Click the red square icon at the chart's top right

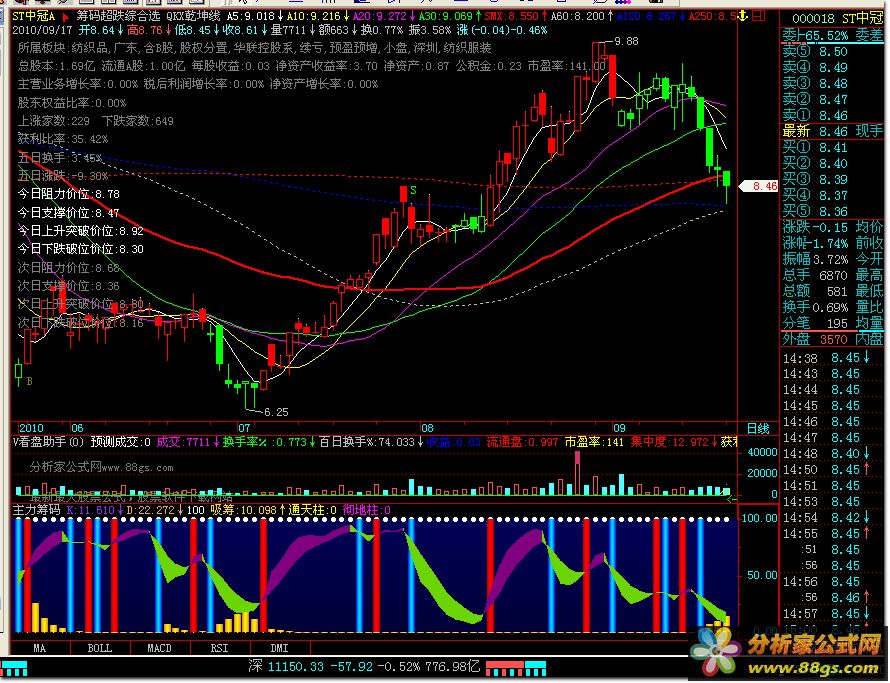(x=758, y=16)
